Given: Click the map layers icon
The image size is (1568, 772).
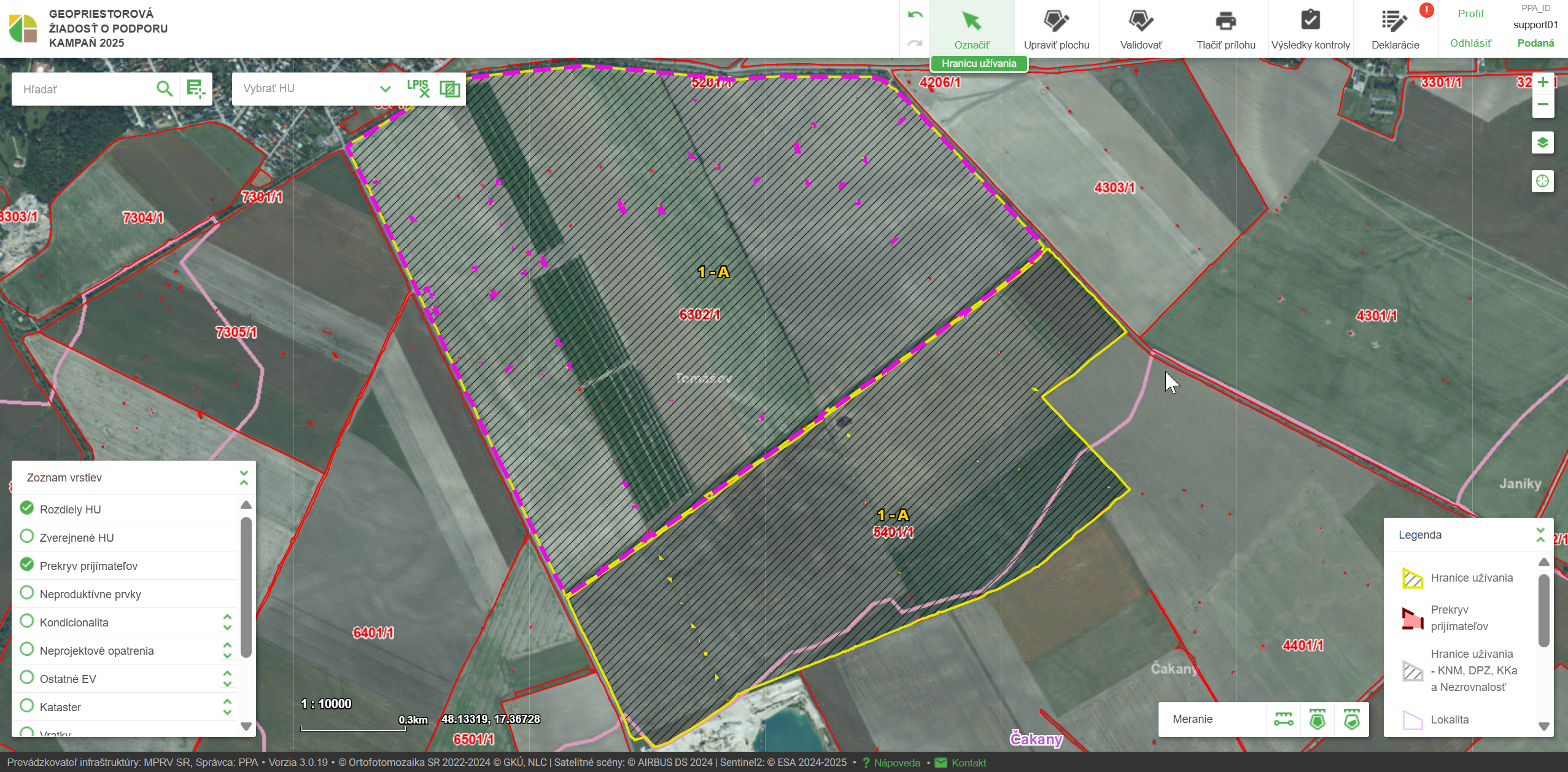Looking at the screenshot, I should 1542,143.
